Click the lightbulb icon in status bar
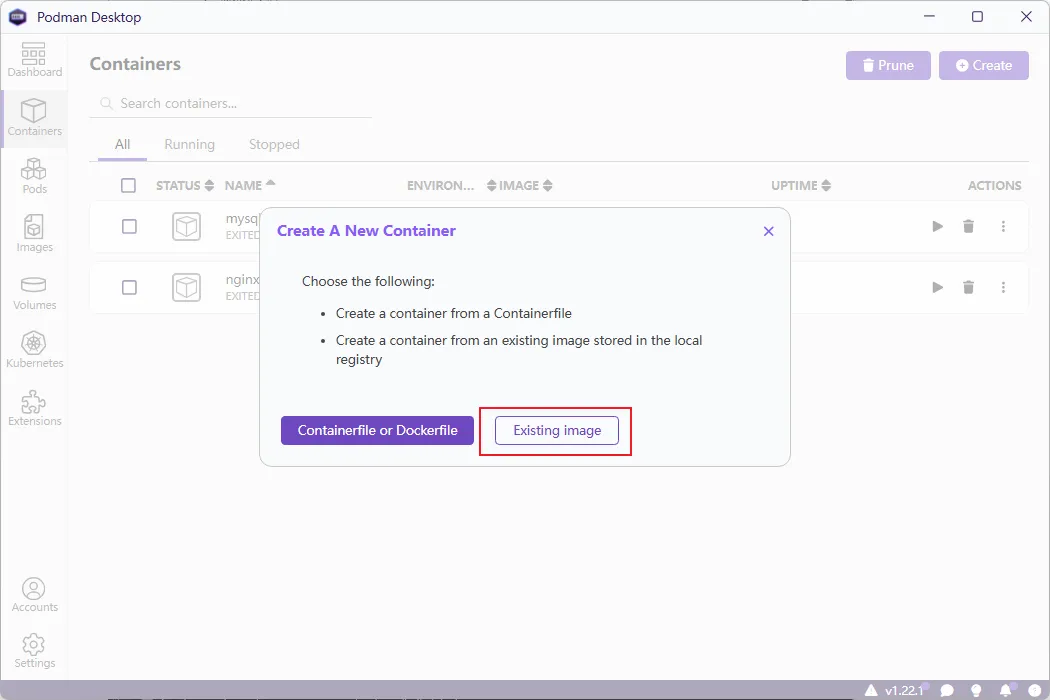This screenshot has height=700, width=1050. pos(977,690)
